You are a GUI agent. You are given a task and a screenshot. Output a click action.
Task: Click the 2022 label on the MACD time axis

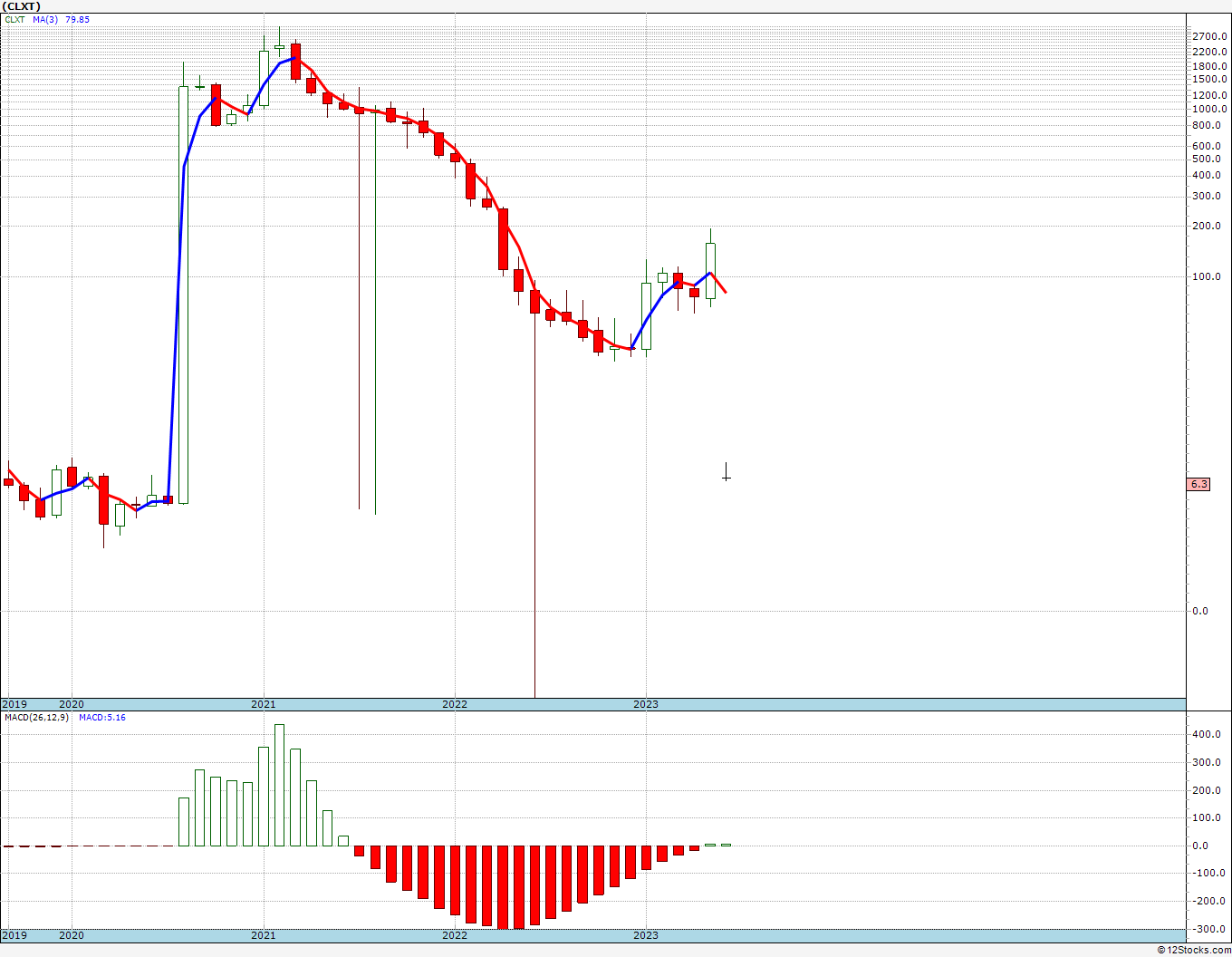click(x=455, y=935)
